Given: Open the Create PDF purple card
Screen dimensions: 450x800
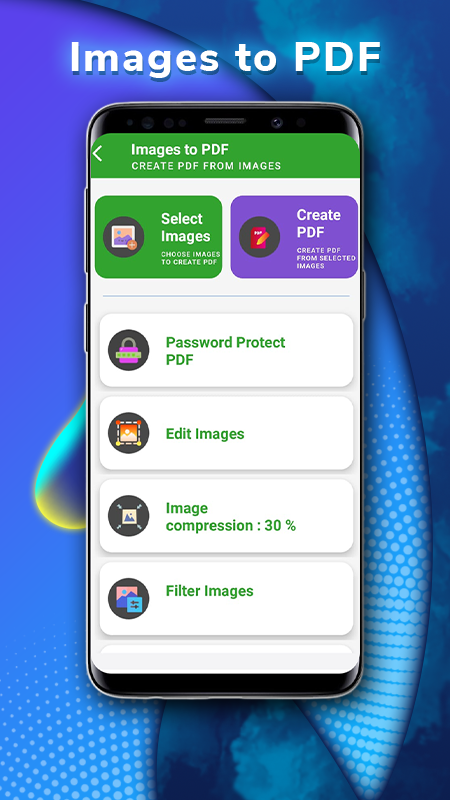Looking at the screenshot, I should pos(294,237).
